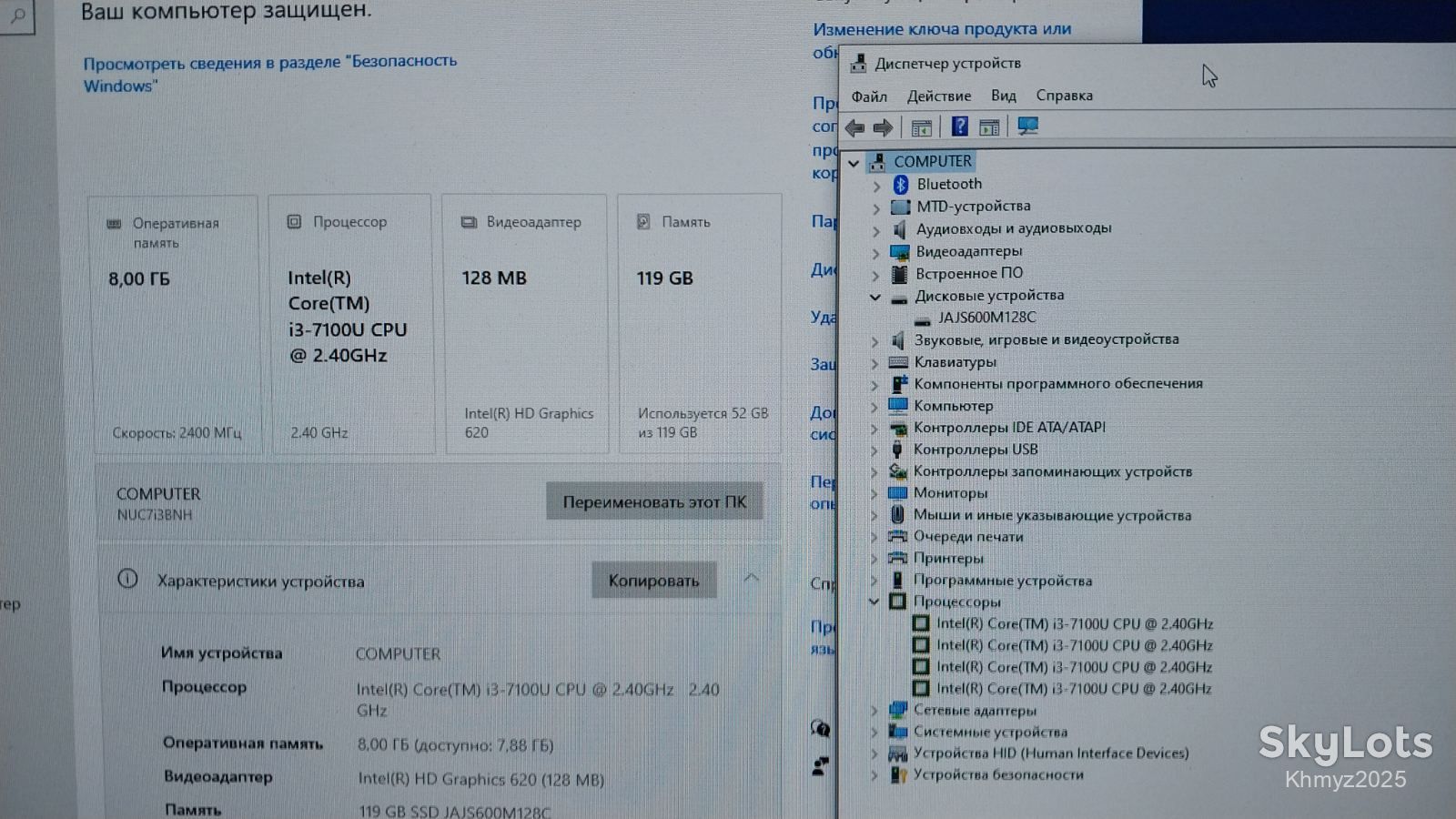Click the Диспетчер устройств title bar
This screenshot has height=819, width=1456.
[x=1147, y=64]
